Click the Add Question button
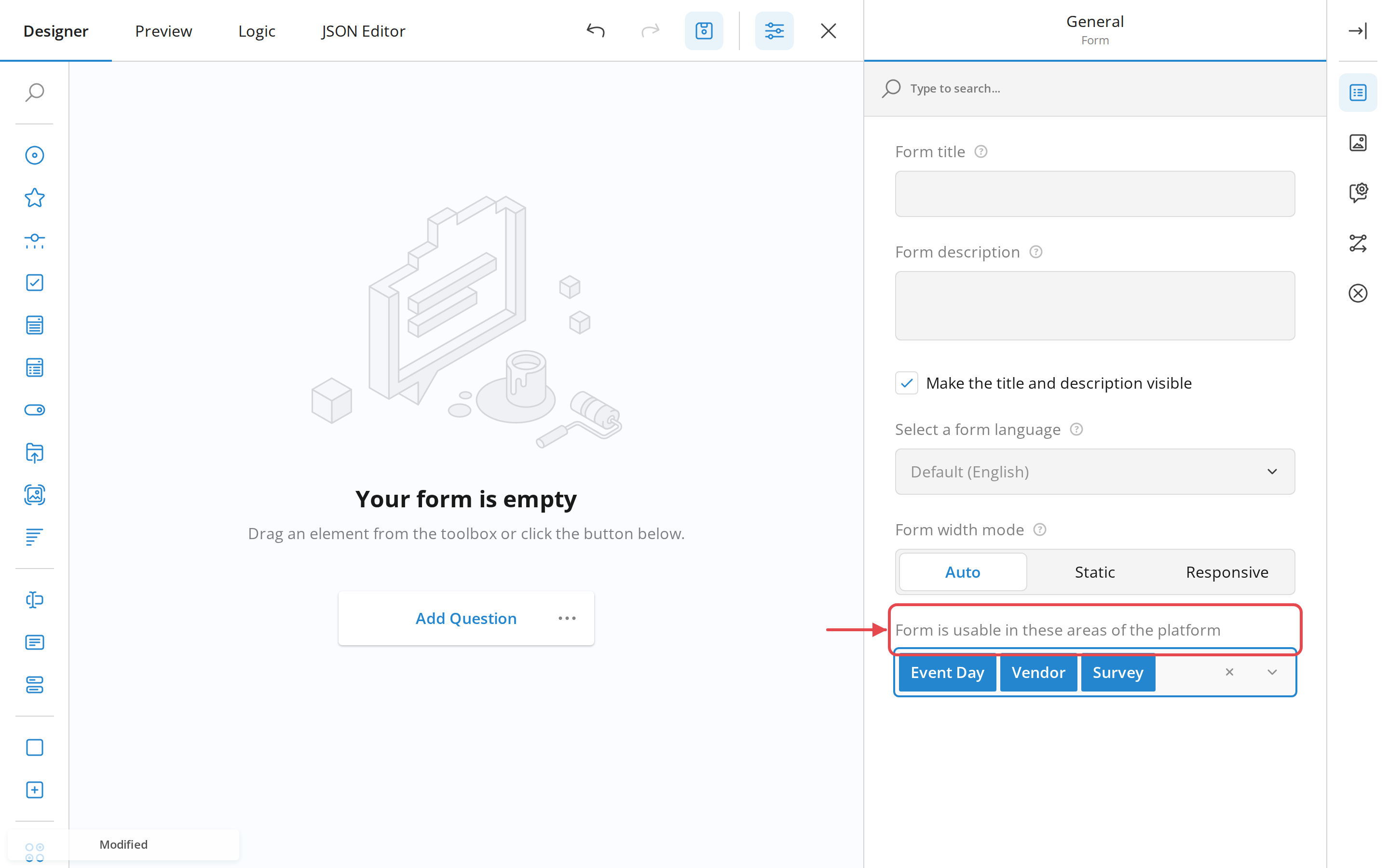This screenshot has height=868, width=1389. (x=466, y=618)
